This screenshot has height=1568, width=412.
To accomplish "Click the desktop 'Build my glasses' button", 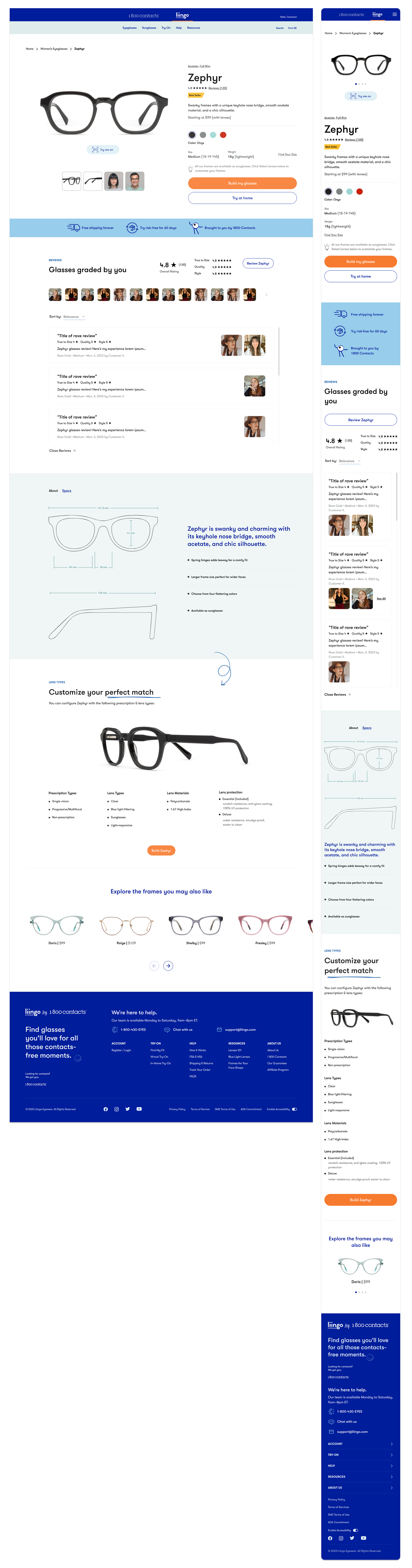I will pos(242,183).
